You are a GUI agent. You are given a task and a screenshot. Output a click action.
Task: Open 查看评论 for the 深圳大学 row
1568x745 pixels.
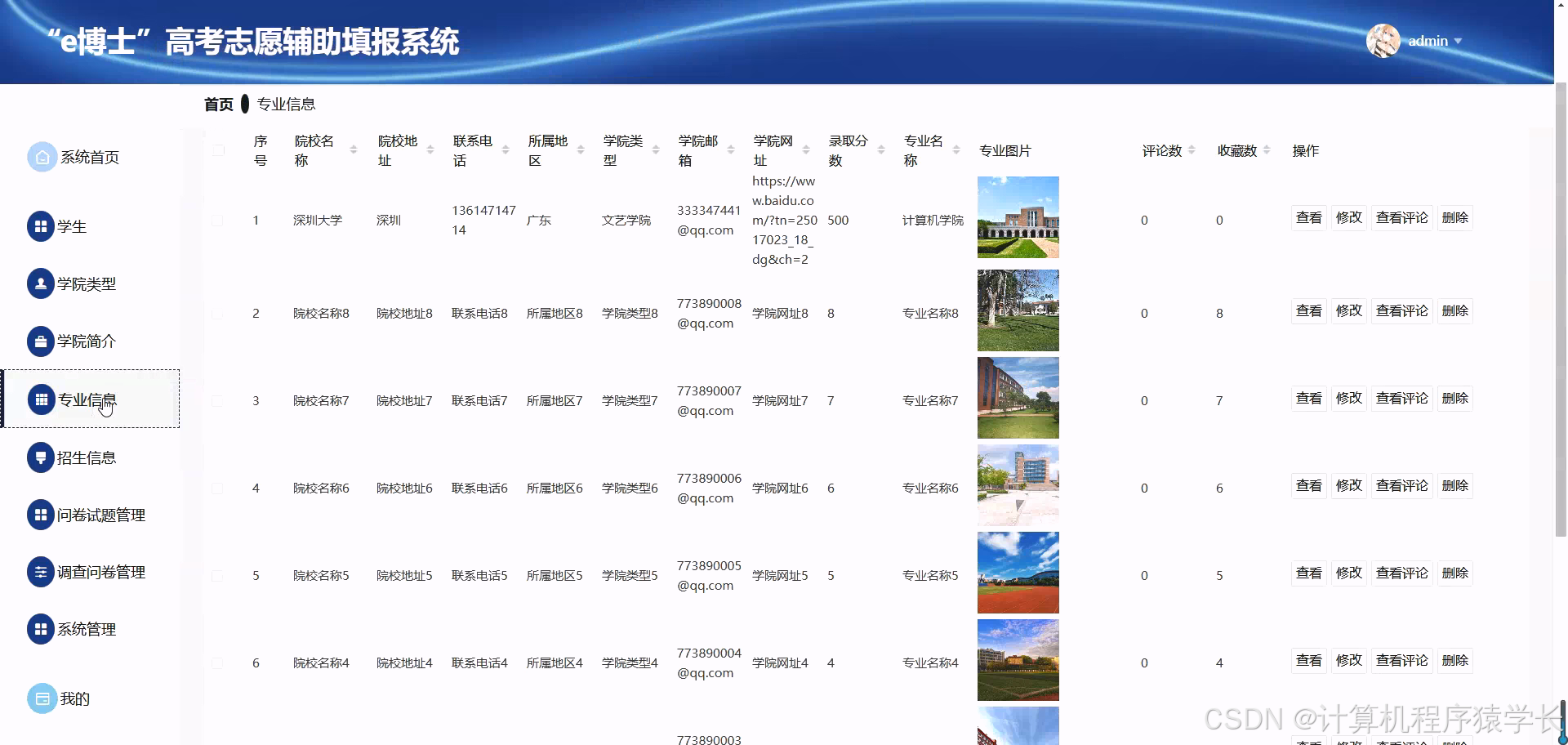(1402, 218)
